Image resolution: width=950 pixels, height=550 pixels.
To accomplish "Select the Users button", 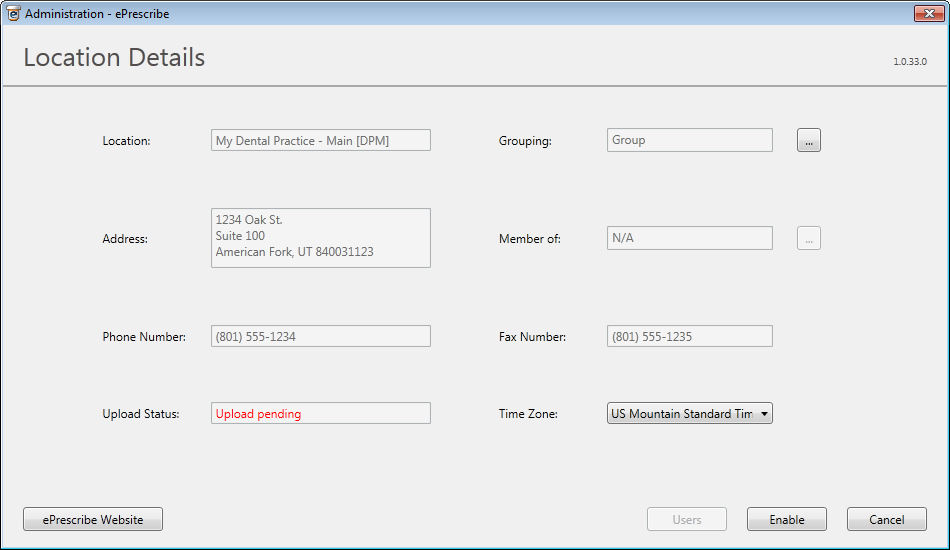I will pos(686,520).
